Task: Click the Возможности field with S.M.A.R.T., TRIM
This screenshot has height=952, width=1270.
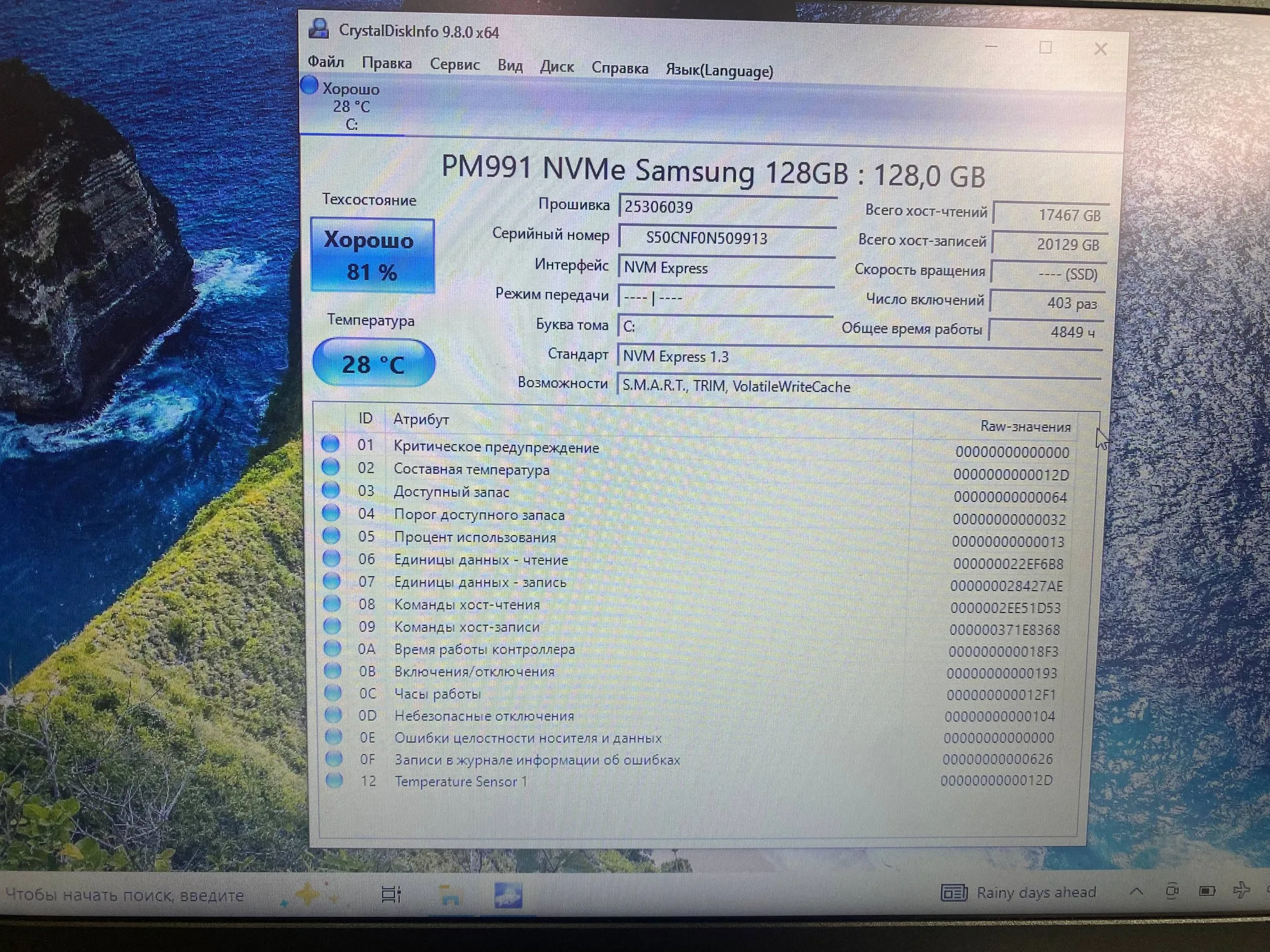Action: pos(859,387)
